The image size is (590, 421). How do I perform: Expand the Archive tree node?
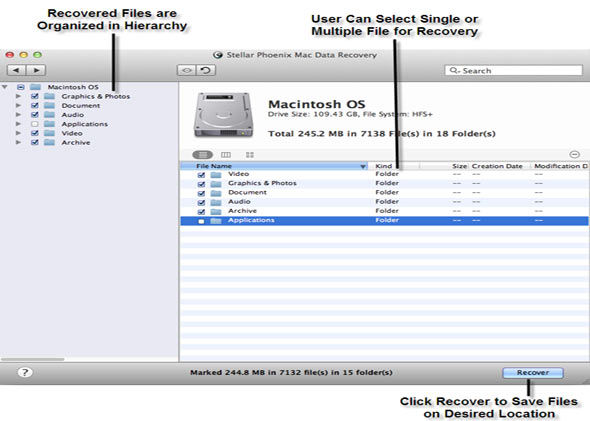coord(18,142)
